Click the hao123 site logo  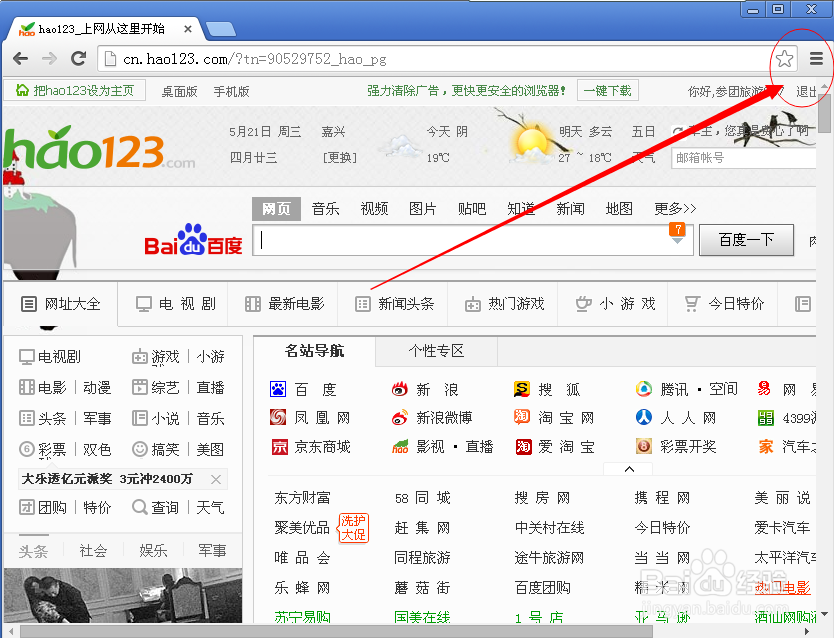pyautogui.click(x=99, y=149)
